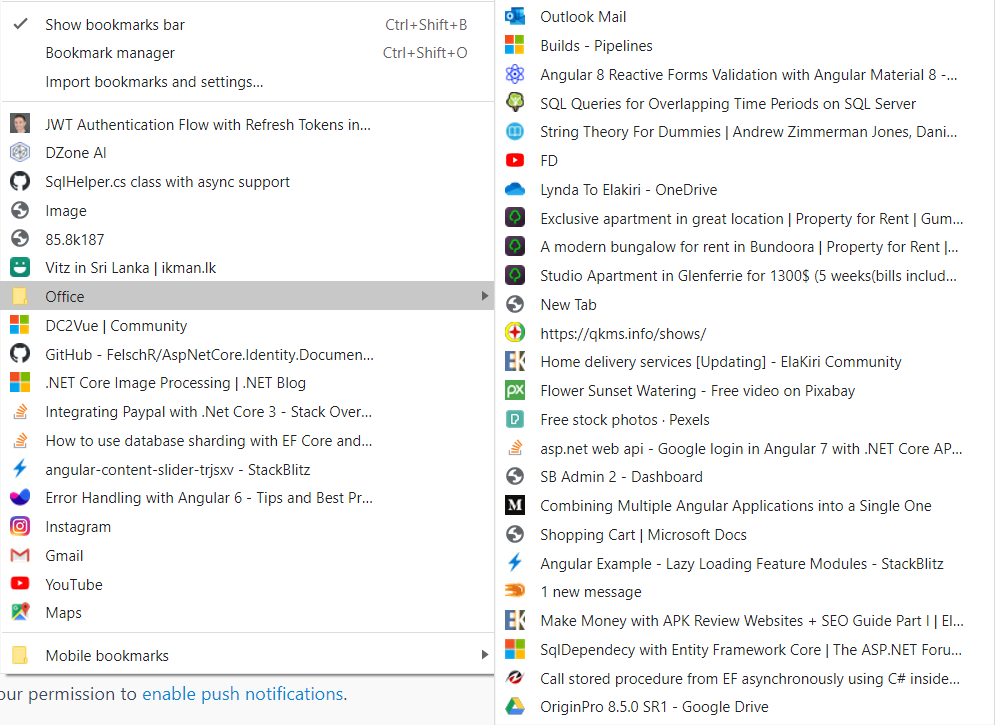Click GitHub icon beside SqlHelper.cs bookmark
The width and height of the screenshot is (995, 725).
click(x=20, y=181)
